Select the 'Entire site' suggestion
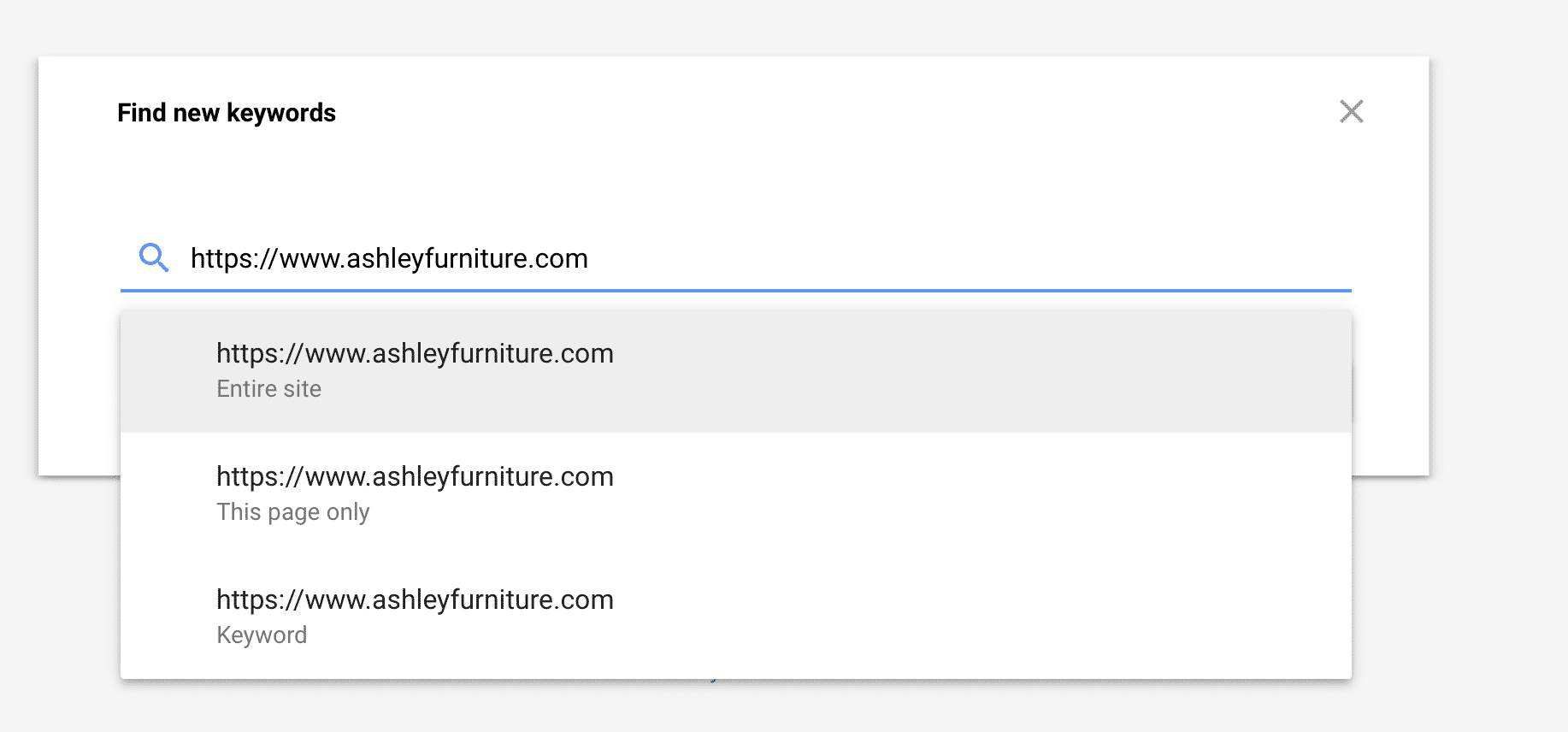Screen dimensions: 1568x732 coord(736,370)
